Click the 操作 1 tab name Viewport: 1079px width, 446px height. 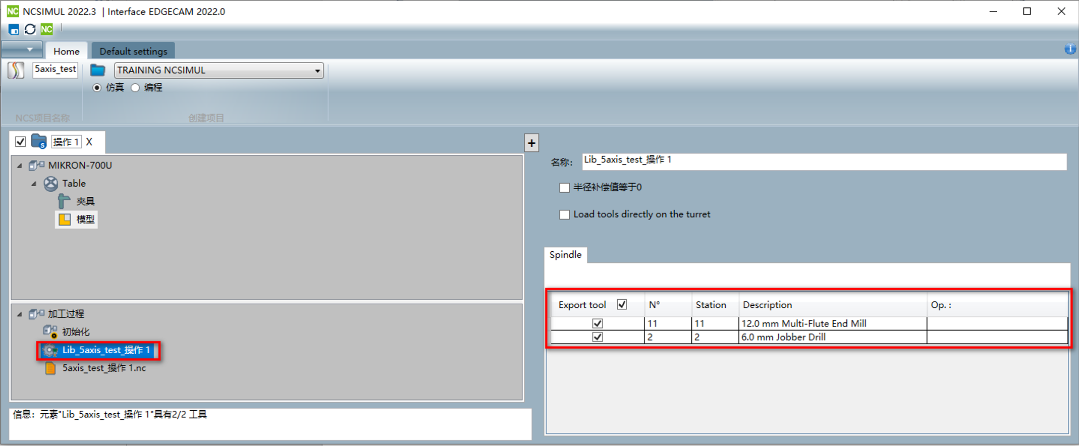point(66,142)
